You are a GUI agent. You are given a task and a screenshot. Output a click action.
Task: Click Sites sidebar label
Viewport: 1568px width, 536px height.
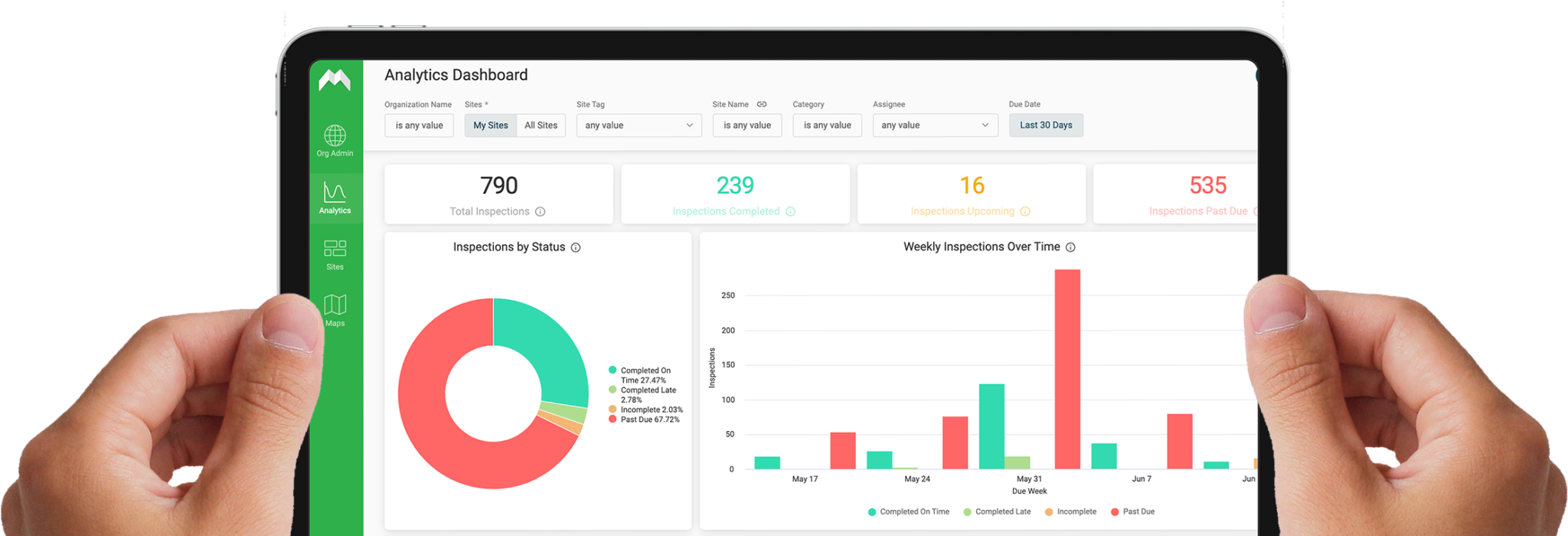(335, 267)
